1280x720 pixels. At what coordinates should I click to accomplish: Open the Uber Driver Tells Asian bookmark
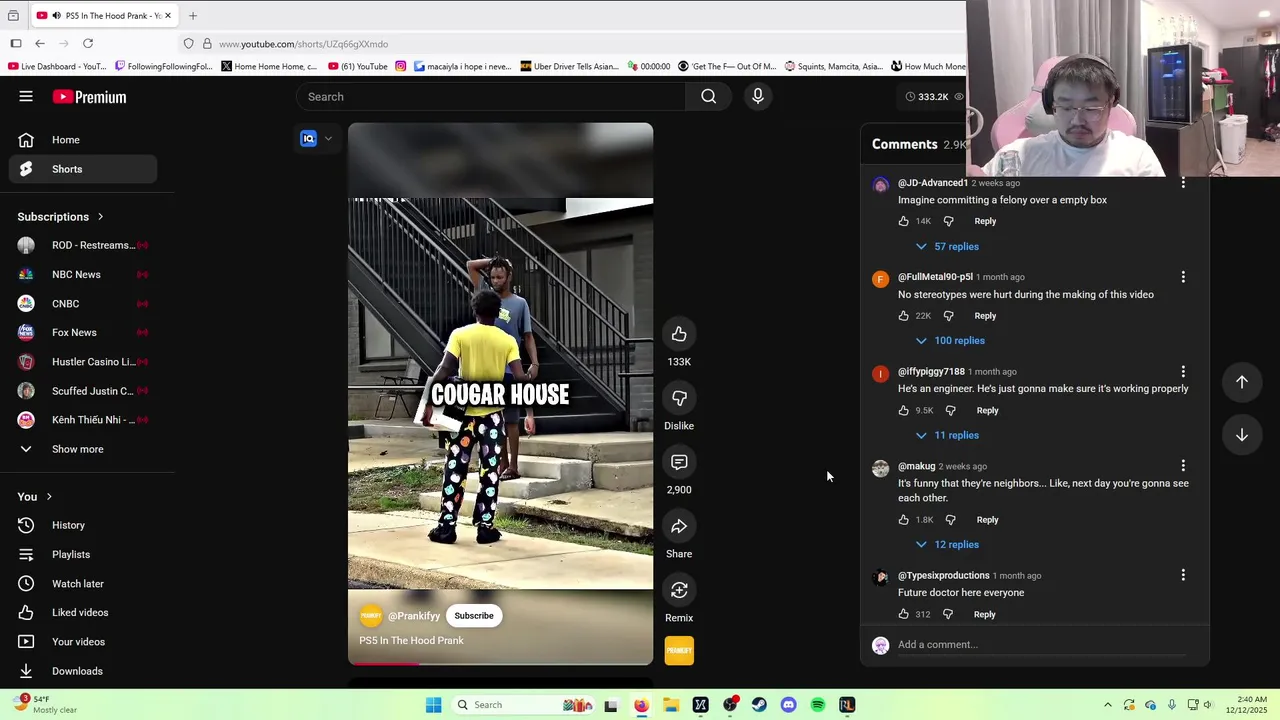point(570,66)
